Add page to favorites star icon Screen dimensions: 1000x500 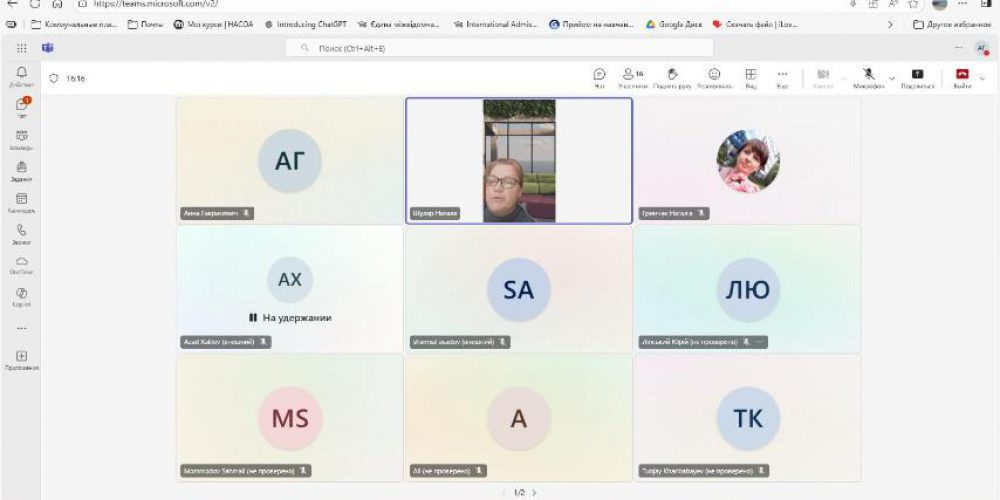pyautogui.click(x=913, y=3)
